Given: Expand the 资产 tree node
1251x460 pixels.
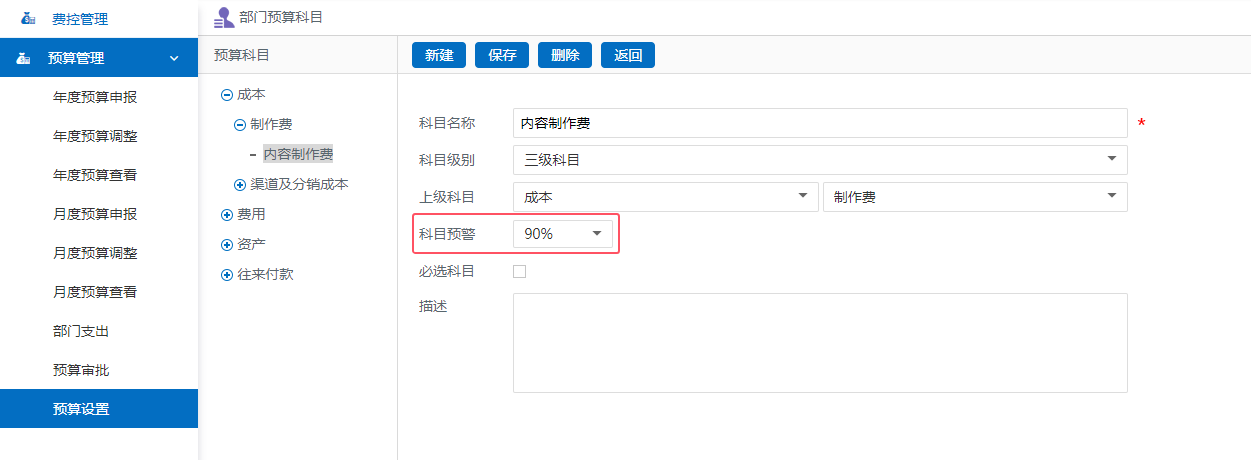Looking at the screenshot, I should pyautogui.click(x=226, y=244).
